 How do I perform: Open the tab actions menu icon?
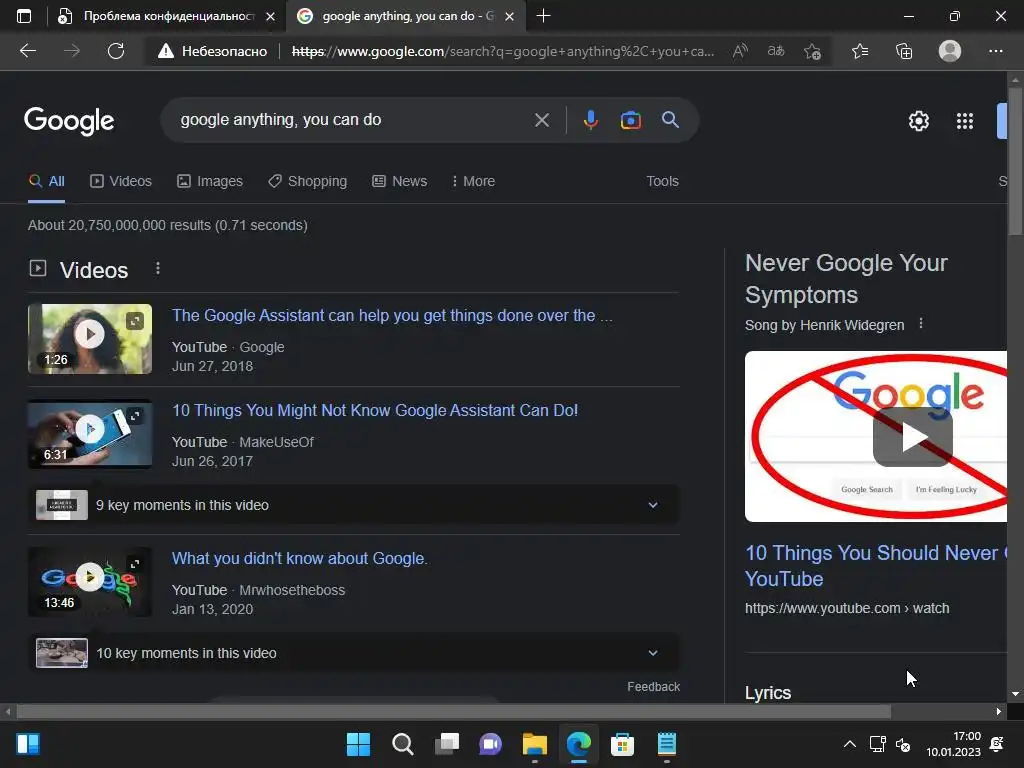coord(24,16)
